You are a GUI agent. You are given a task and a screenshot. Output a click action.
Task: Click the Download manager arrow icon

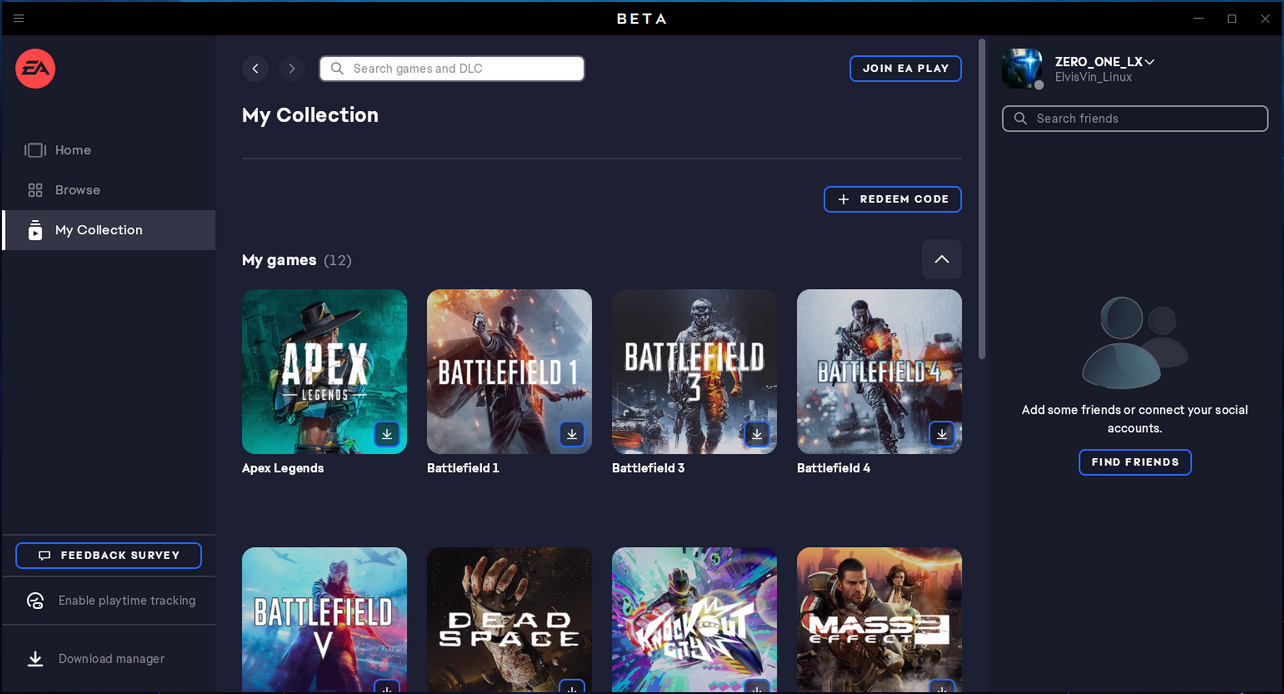click(35, 659)
